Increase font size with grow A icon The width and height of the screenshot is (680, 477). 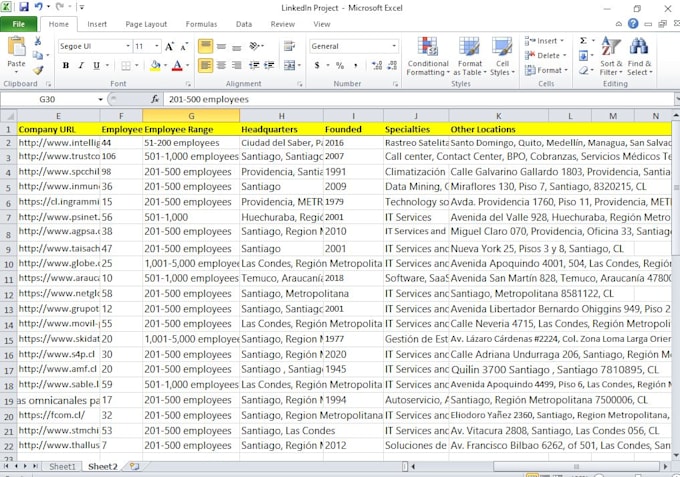tap(170, 46)
